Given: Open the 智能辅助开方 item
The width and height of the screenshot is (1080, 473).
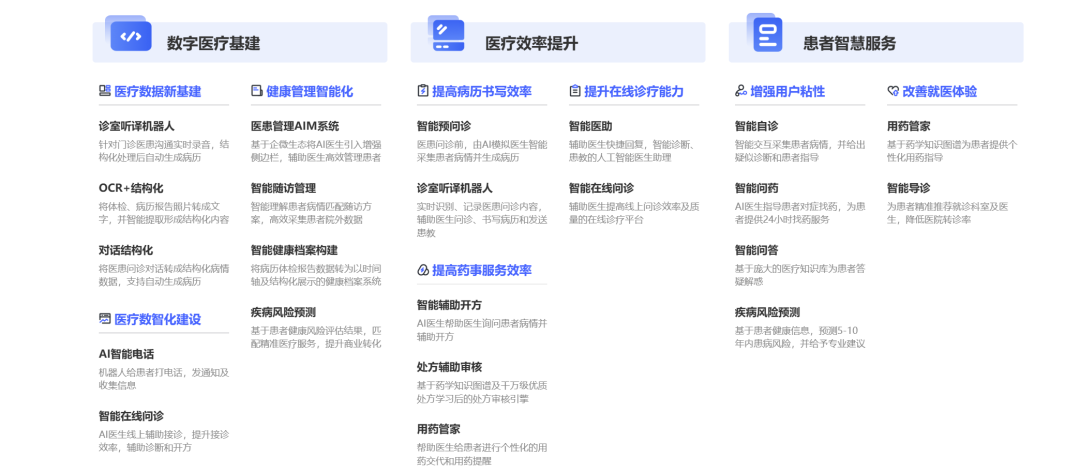Looking at the screenshot, I should [x=449, y=305].
